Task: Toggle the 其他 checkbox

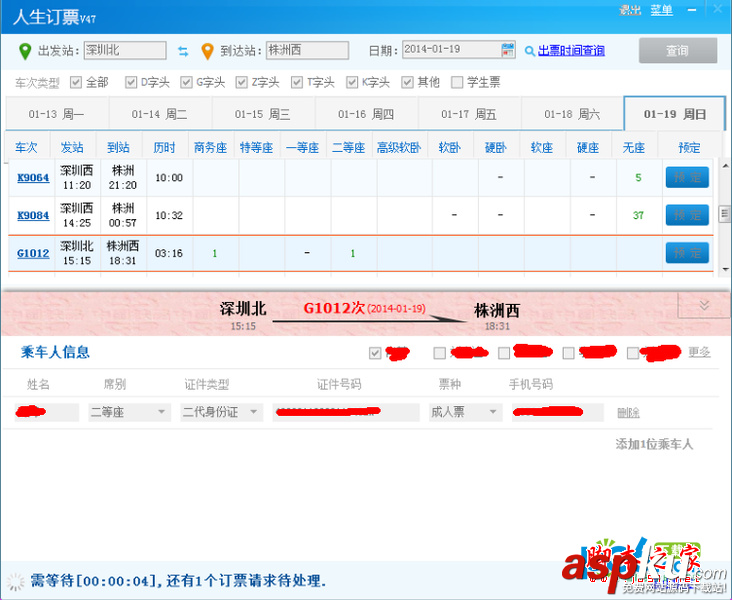Action: click(408, 83)
